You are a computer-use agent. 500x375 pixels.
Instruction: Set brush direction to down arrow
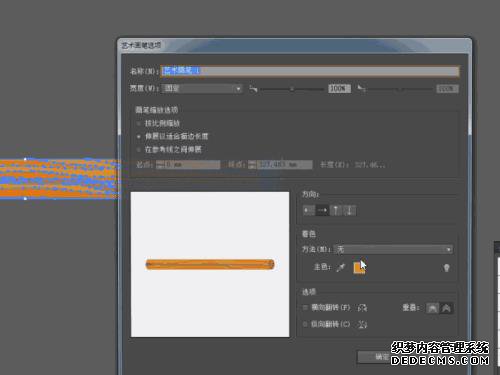pyautogui.click(x=349, y=210)
